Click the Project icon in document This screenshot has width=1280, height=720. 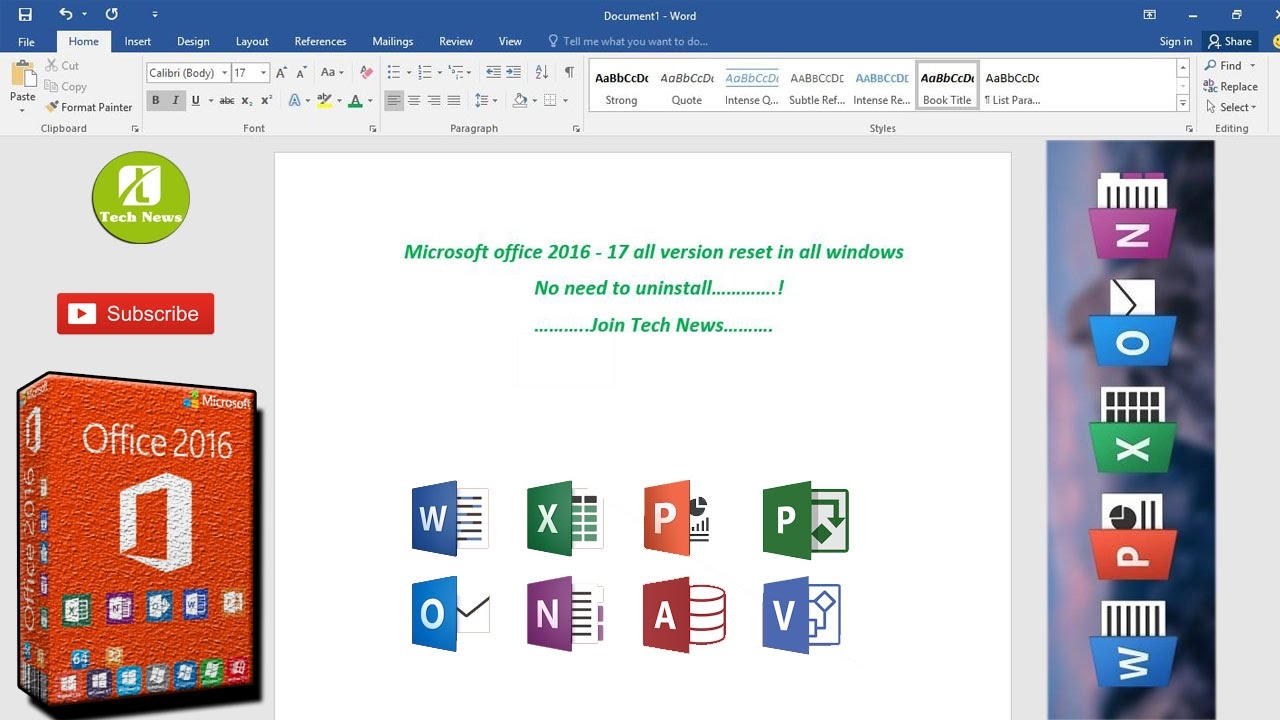point(805,520)
